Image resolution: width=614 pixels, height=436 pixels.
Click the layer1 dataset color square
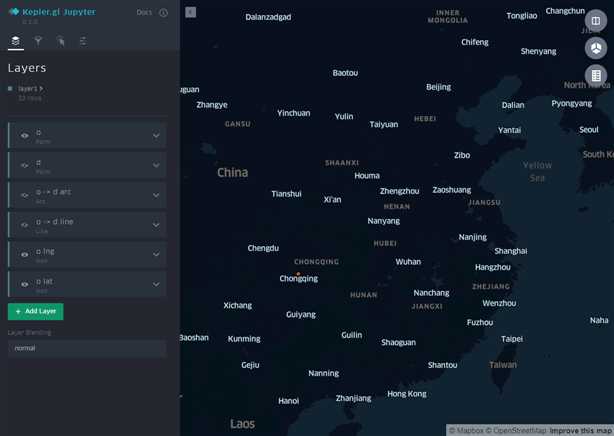(10, 89)
